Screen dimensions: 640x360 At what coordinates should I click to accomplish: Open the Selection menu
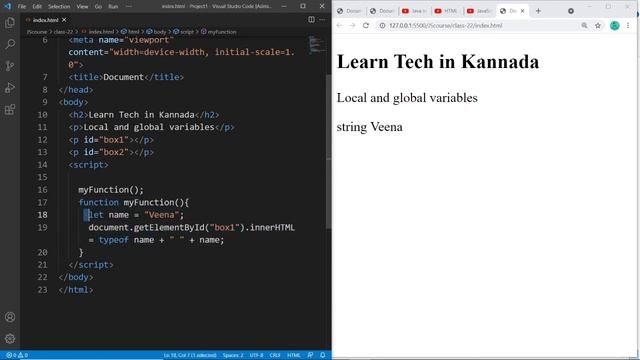click(x=59, y=7)
